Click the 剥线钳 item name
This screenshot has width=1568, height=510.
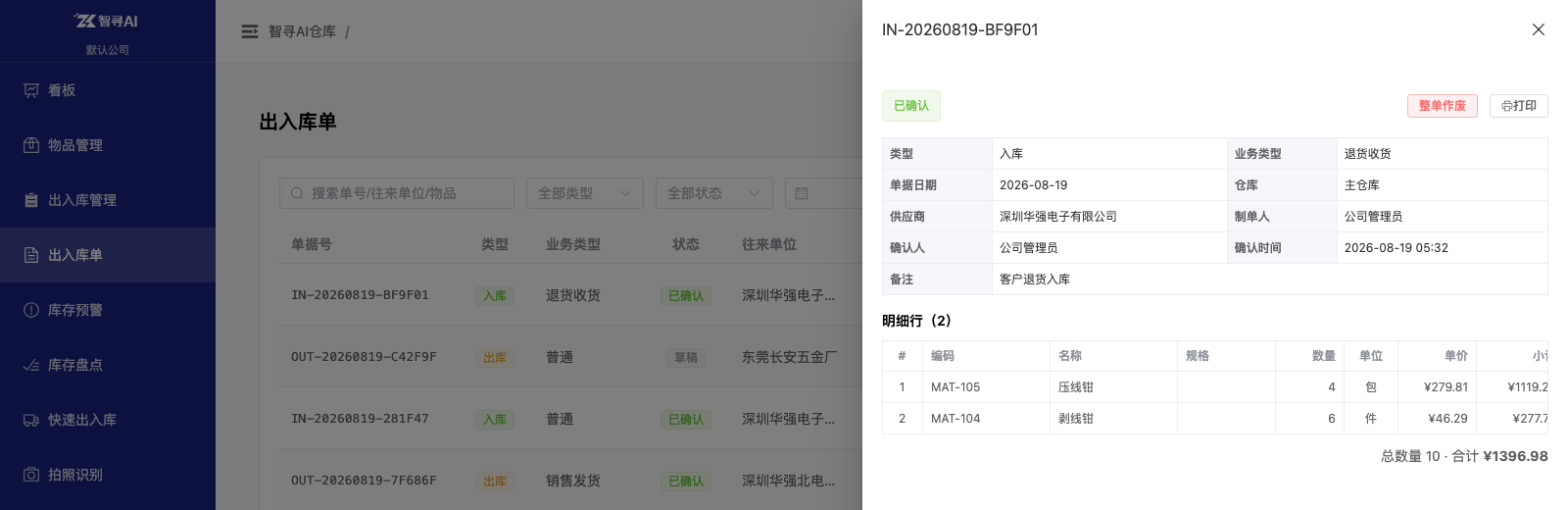1076,419
